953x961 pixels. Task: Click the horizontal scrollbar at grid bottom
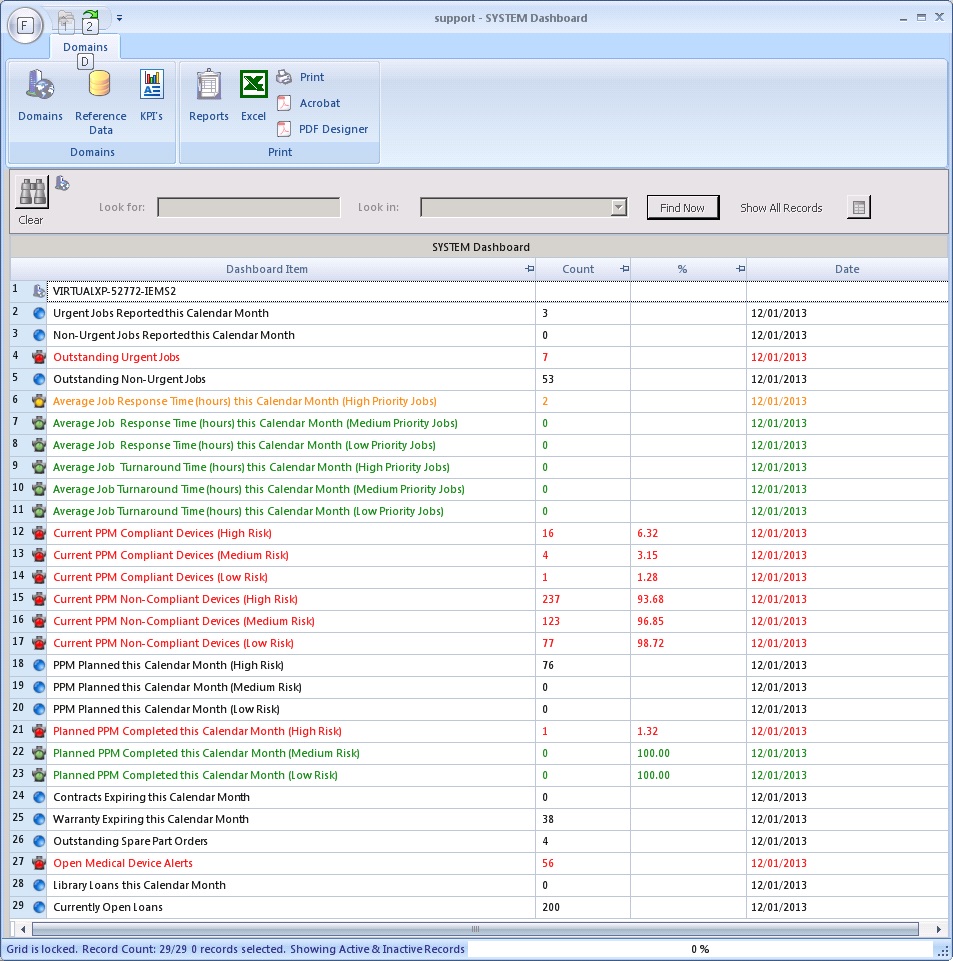click(x=475, y=929)
